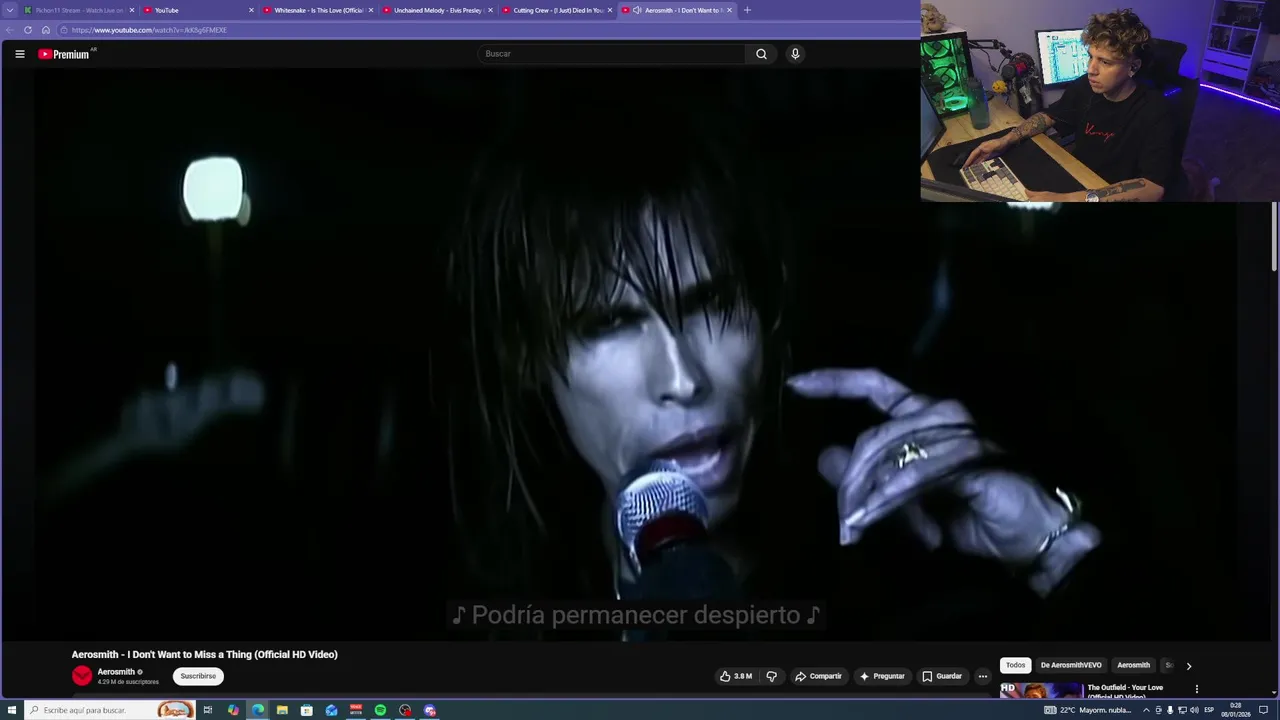
Task: Like the video with the 3.8 M thumbs-up
Action: coord(736,676)
